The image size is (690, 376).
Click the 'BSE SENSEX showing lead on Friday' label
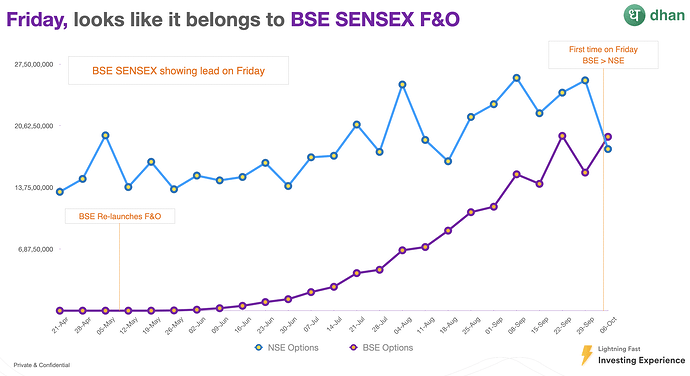click(x=178, y=70)
